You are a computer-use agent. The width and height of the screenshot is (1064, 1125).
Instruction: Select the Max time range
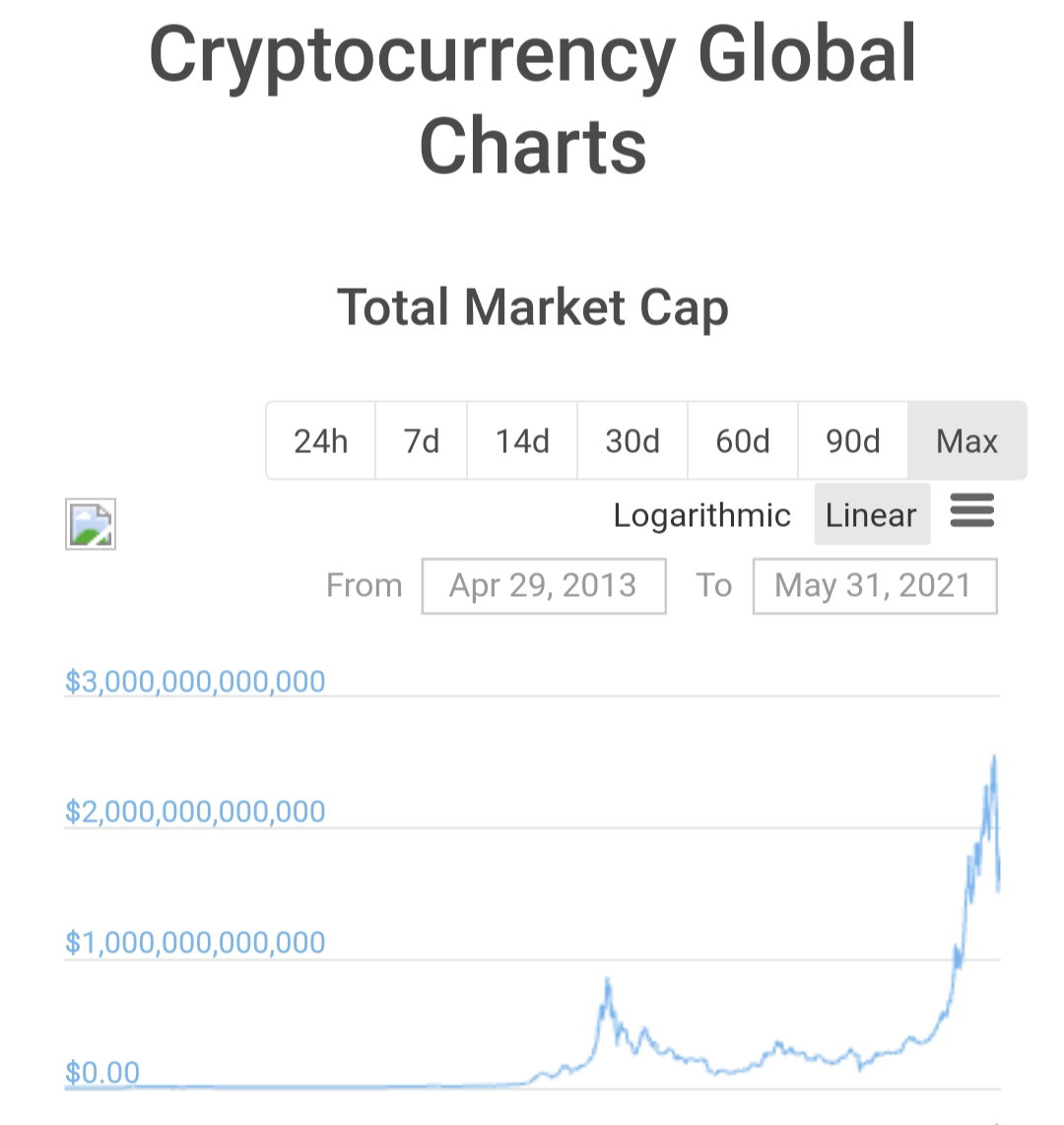point(967,440)
